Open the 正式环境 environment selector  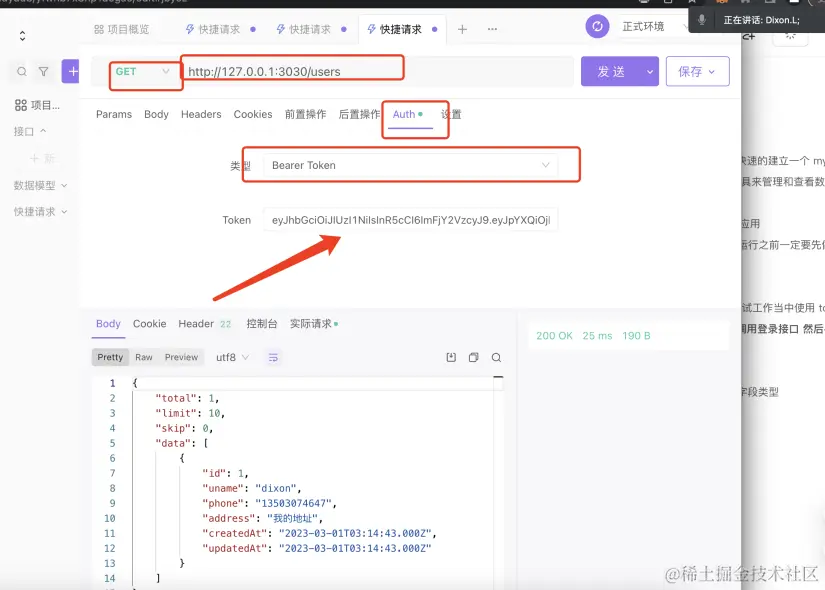click(x=653, y=26)
